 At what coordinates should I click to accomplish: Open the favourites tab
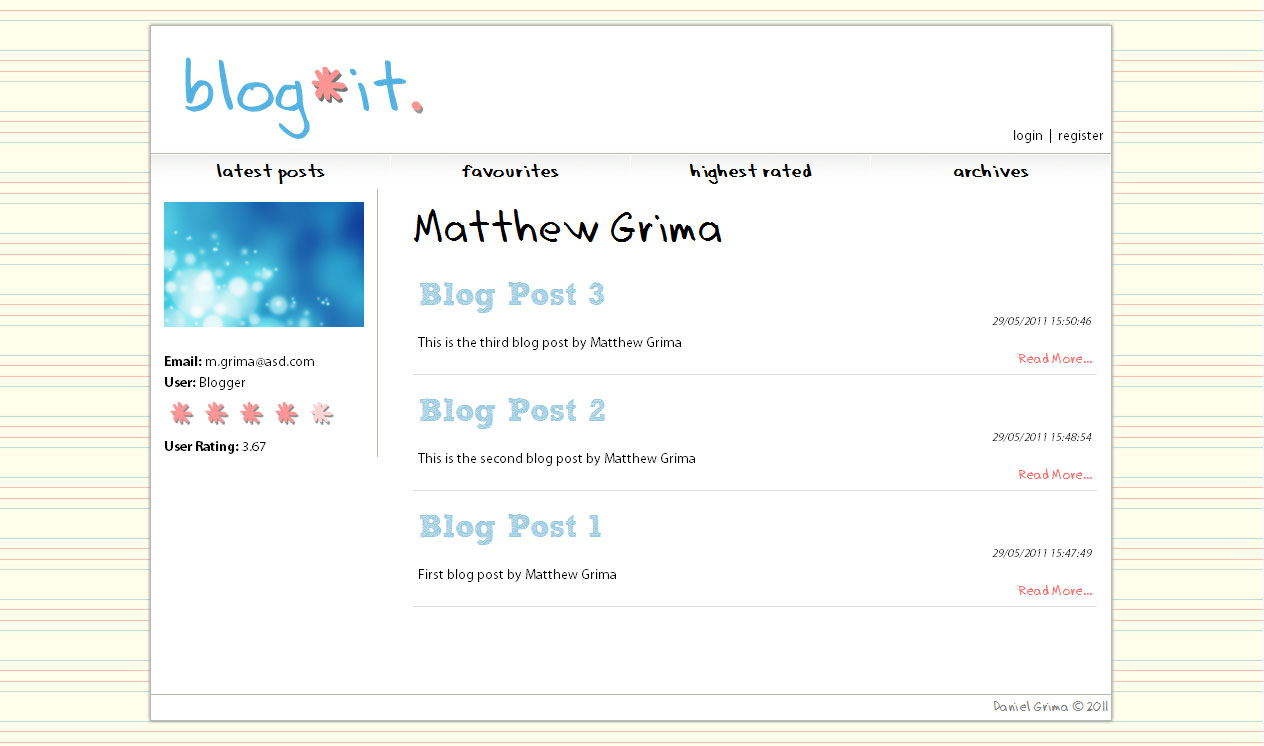[510, 171]
